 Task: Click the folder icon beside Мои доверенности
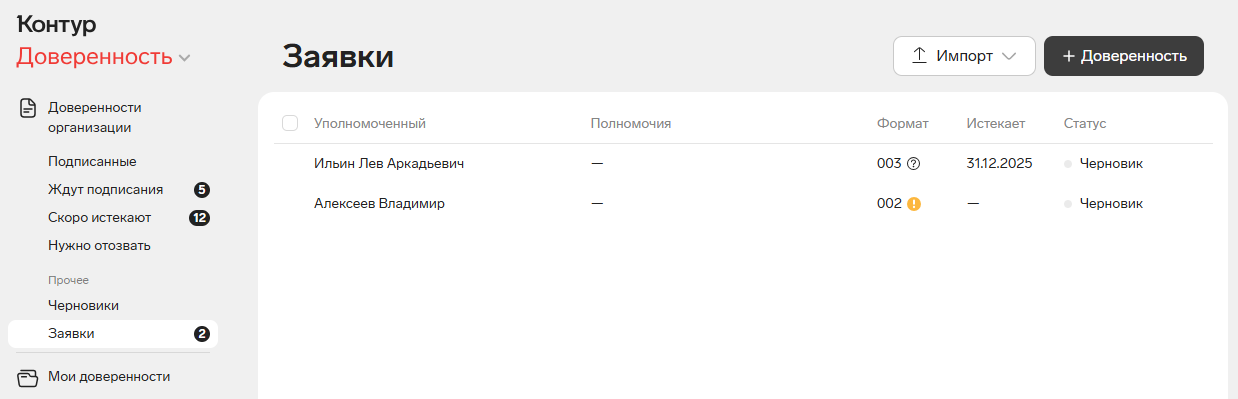pyautogui.click(x=28, y=377)
